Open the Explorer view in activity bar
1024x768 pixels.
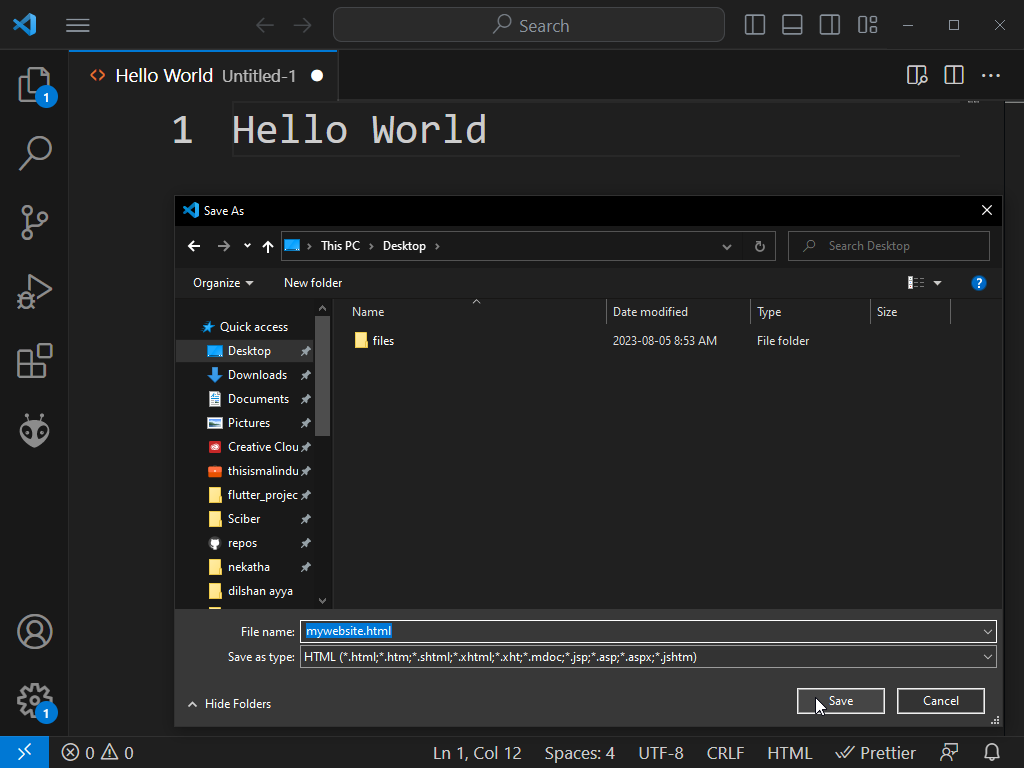coord(35,86)
